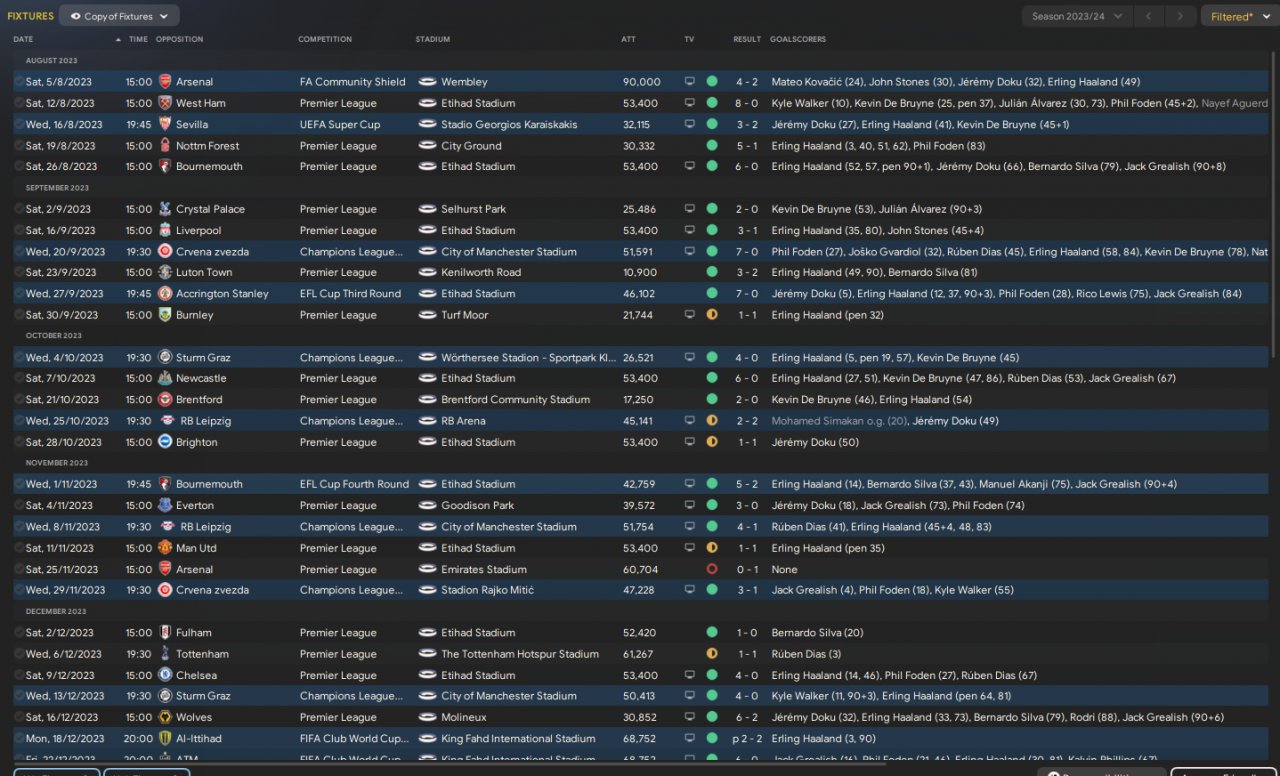Select the Kenilworth Road stadium name
The width and height of the screenshot is (1280, 776).
click(x=481, y=272)
